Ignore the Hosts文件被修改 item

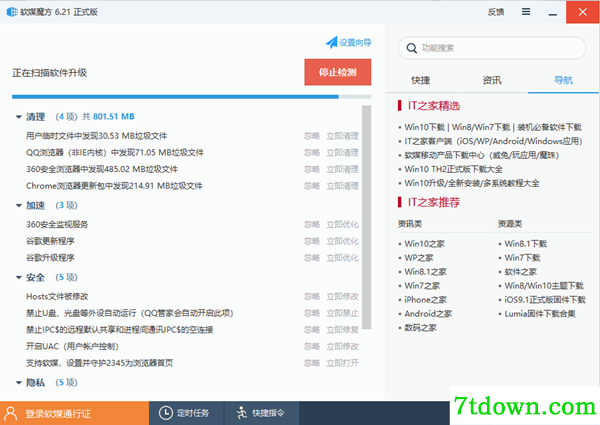coord(311,296)
